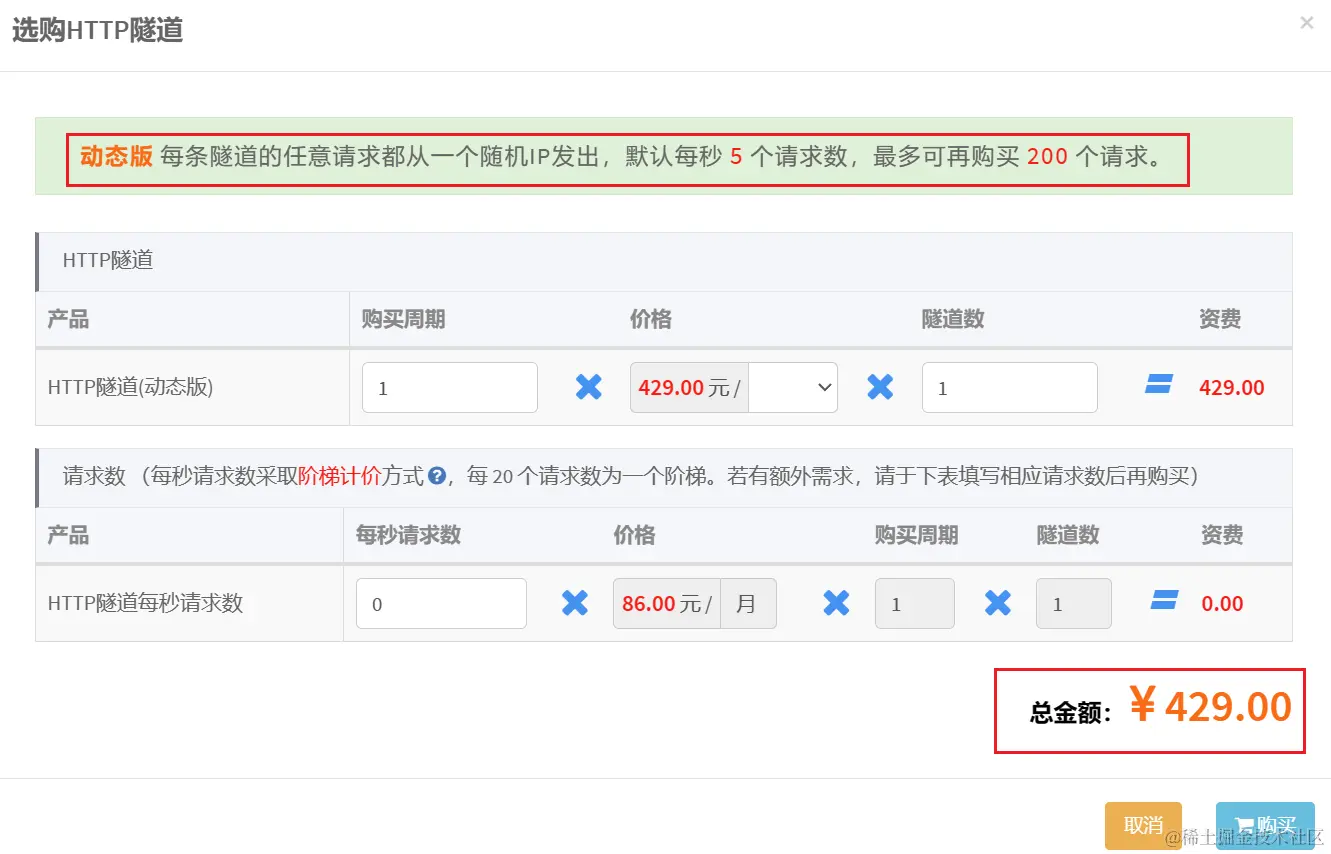Click the red 0.00 资费 value
The width and height of the screenshot is (1331, 854).
(x=1223, y=604)
